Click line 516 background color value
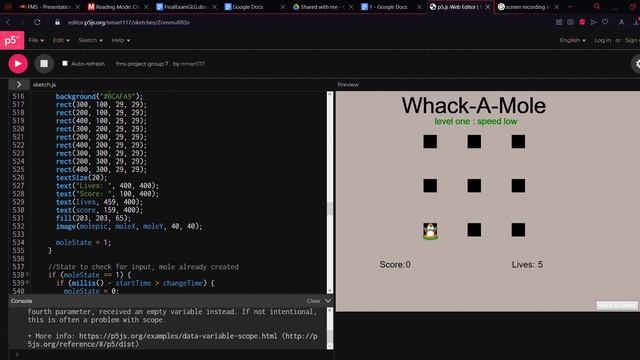 point(117,96)
